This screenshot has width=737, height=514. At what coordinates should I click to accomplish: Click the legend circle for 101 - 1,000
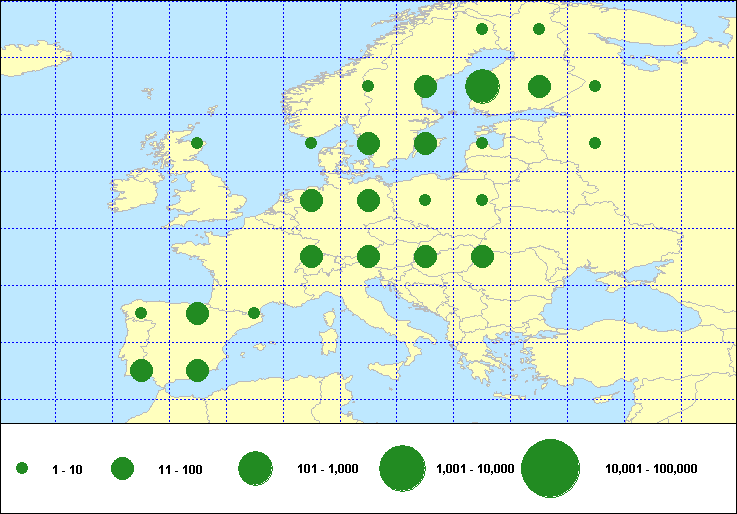[256, 468]
